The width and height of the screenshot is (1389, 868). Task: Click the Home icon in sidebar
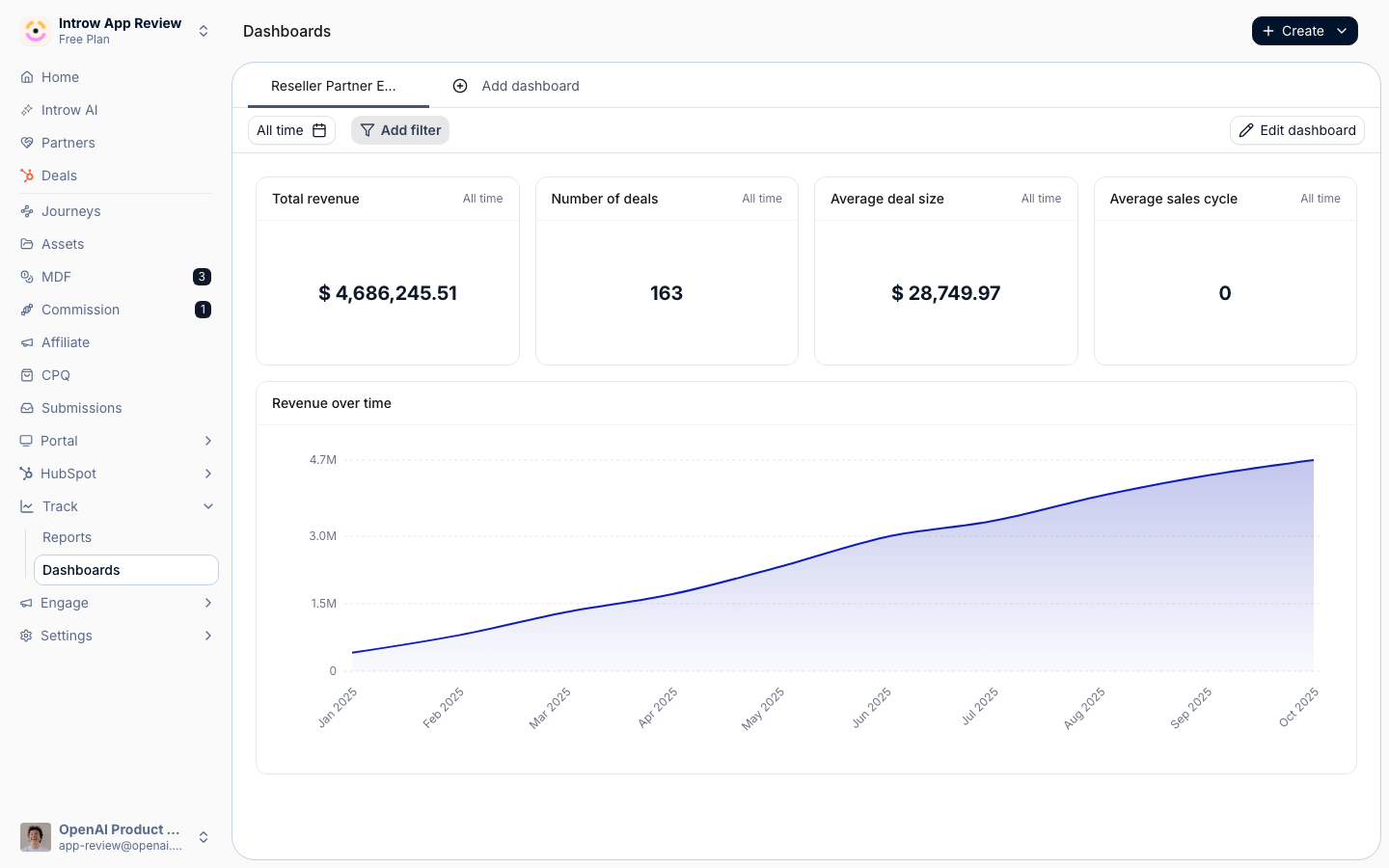(27, 77)
